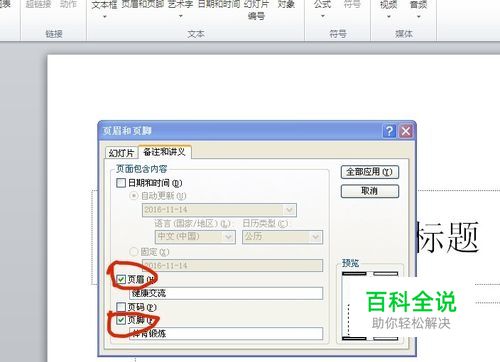Switch to the 幻灯片 tab
This screenshot has width=500, height=362.
tap(121, 153)
